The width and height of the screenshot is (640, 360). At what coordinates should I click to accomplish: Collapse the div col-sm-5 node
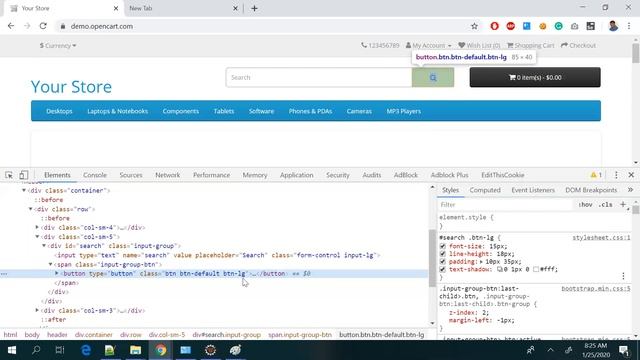click(x=37, y=237)
